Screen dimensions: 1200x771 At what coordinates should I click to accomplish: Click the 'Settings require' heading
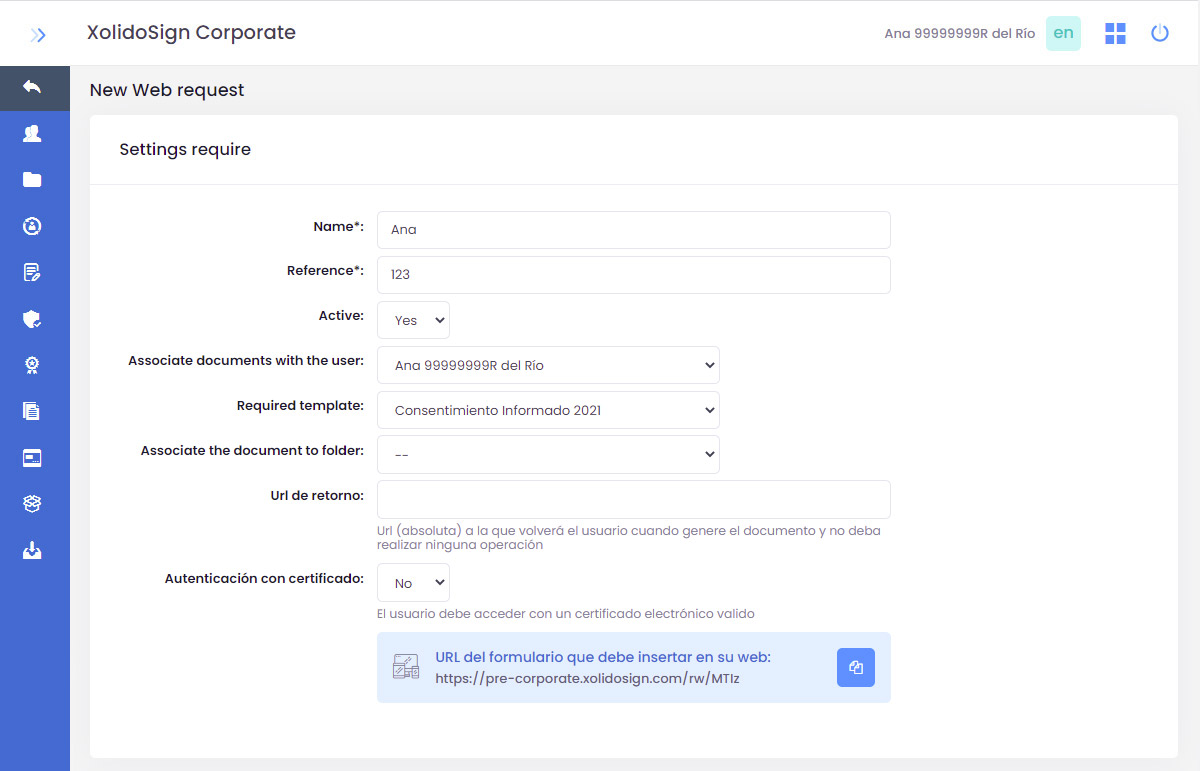[185, 150]
